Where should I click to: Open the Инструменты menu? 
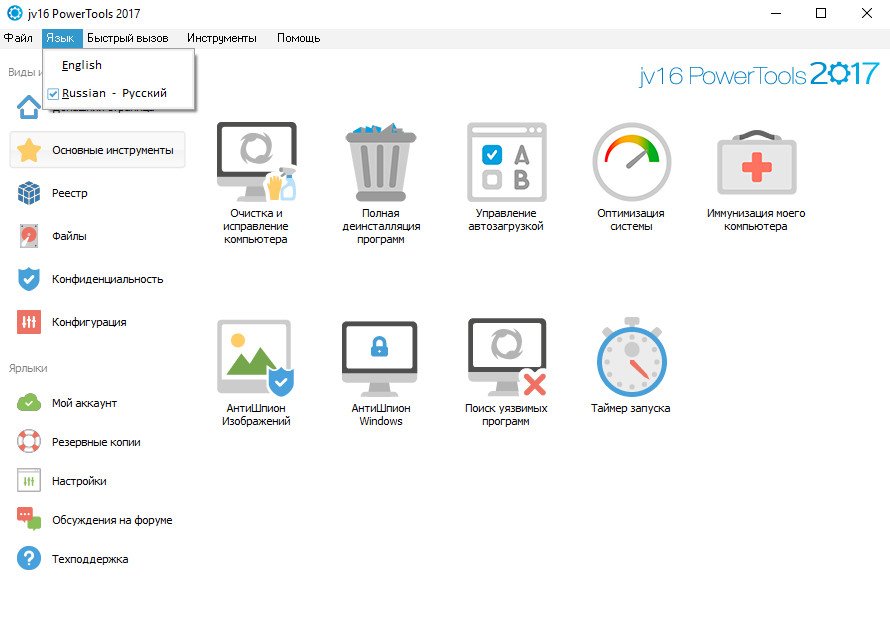[222, 38]
